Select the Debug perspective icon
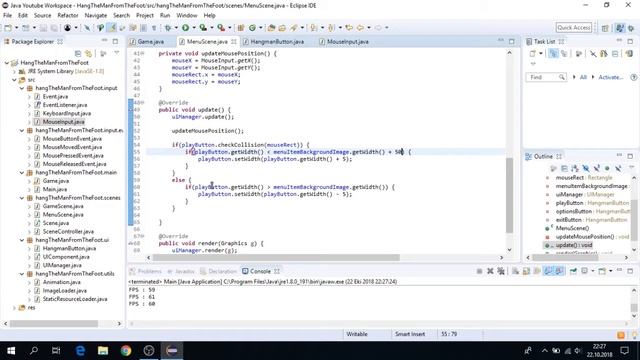 tap(631, 28)
